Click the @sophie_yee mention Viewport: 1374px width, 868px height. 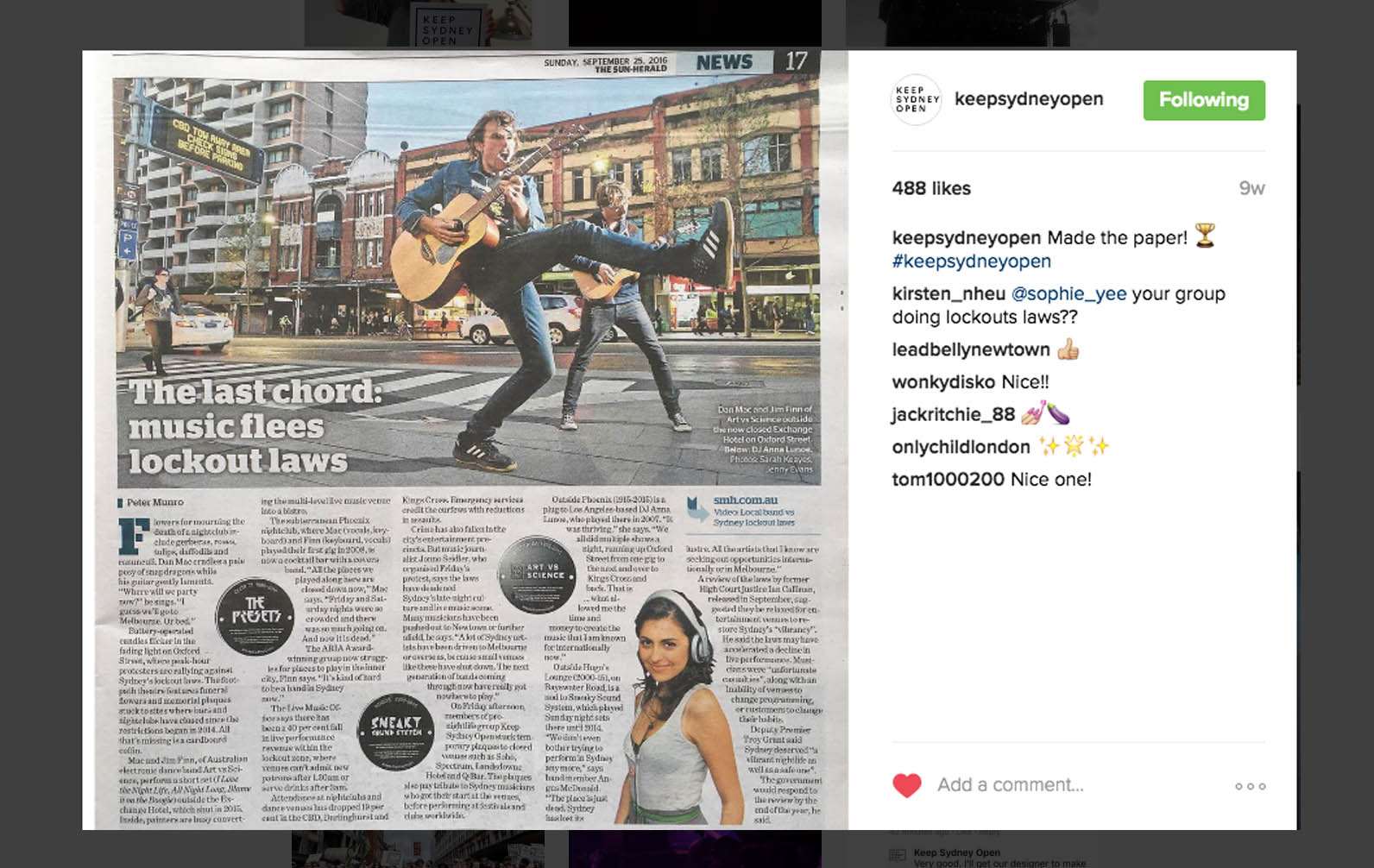[x=1068, y=294]
